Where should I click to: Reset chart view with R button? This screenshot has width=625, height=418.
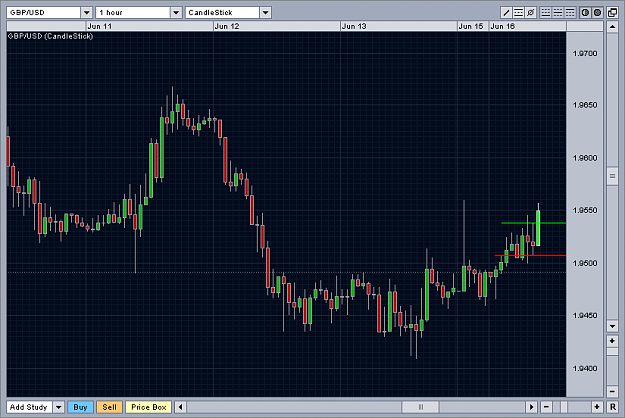coord(613,407)
